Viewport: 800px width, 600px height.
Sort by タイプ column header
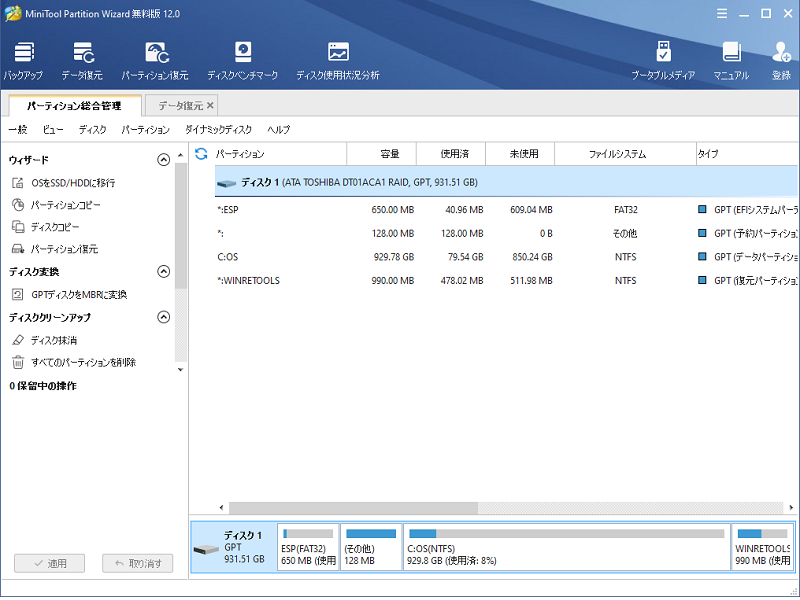(747, 154)
